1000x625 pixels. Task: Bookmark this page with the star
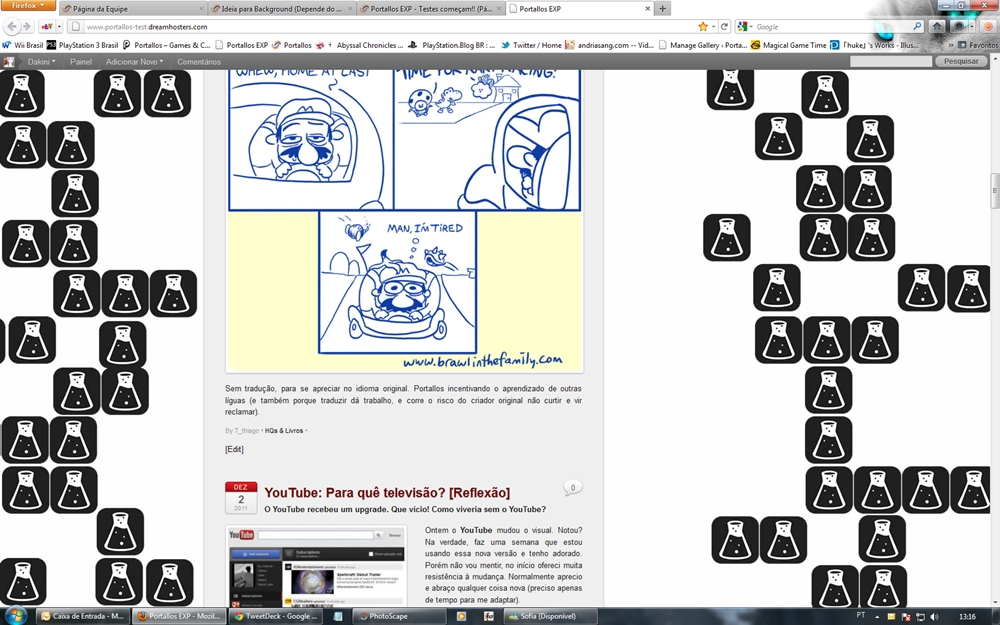click(703, 27)
